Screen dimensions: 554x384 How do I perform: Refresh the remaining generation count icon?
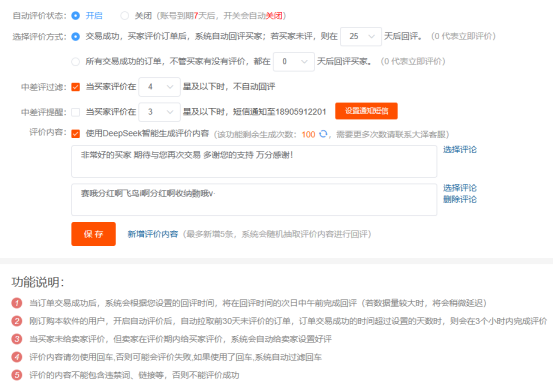(323, 134)
